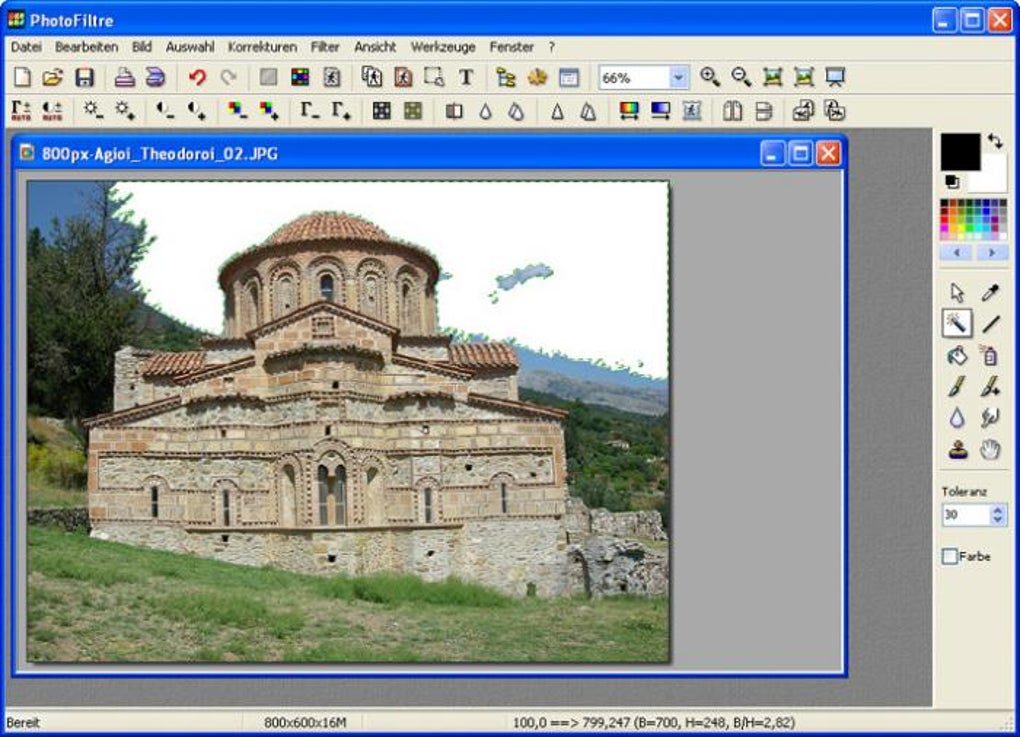Image resolution: width=1020 pixels, height=737 pixels.
Task: Open the Datei menu
Action: click(x=26, y=47)
